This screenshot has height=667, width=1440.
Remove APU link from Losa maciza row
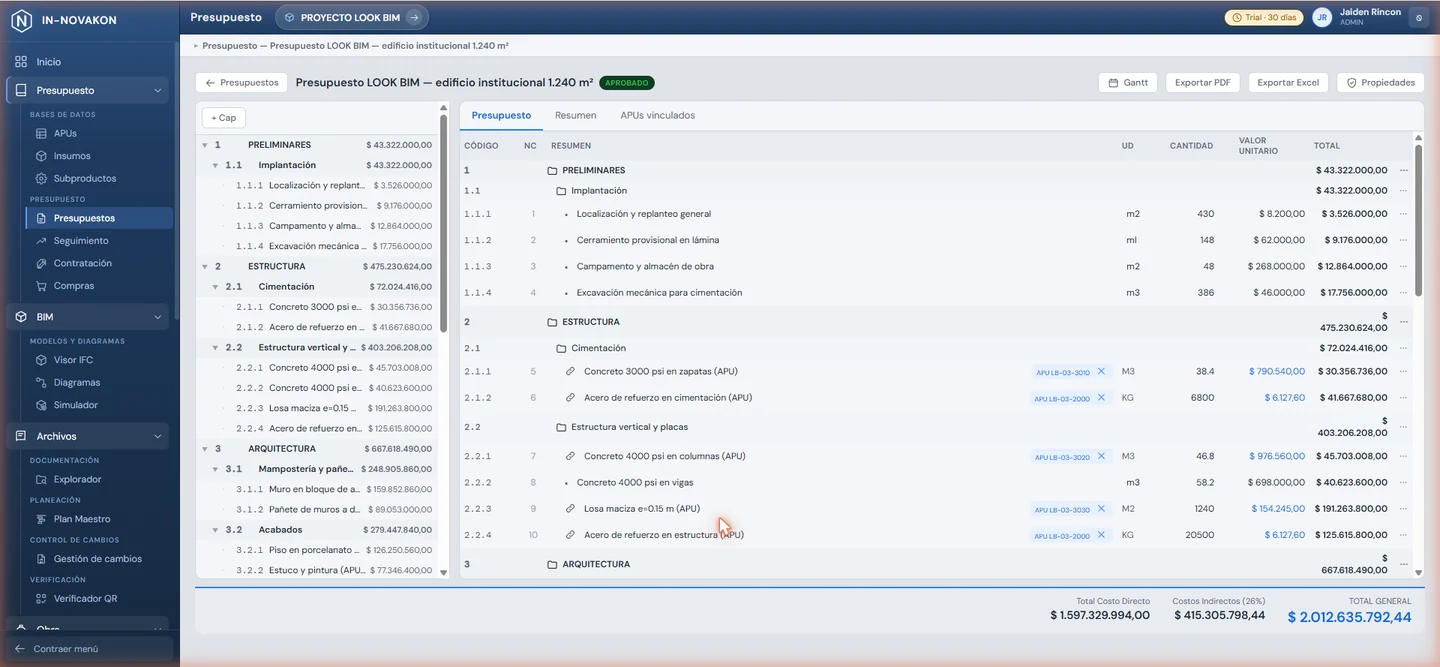[x=1101, y=509]
